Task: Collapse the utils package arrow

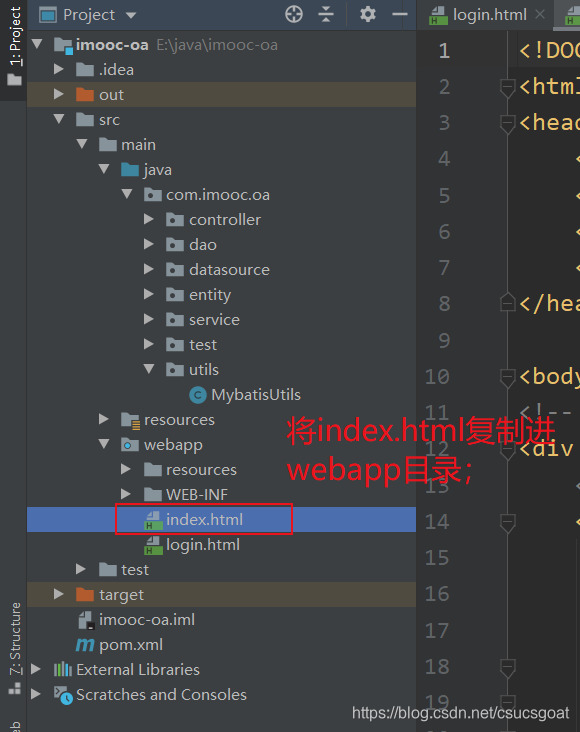Action: click(x=149, y=369)
